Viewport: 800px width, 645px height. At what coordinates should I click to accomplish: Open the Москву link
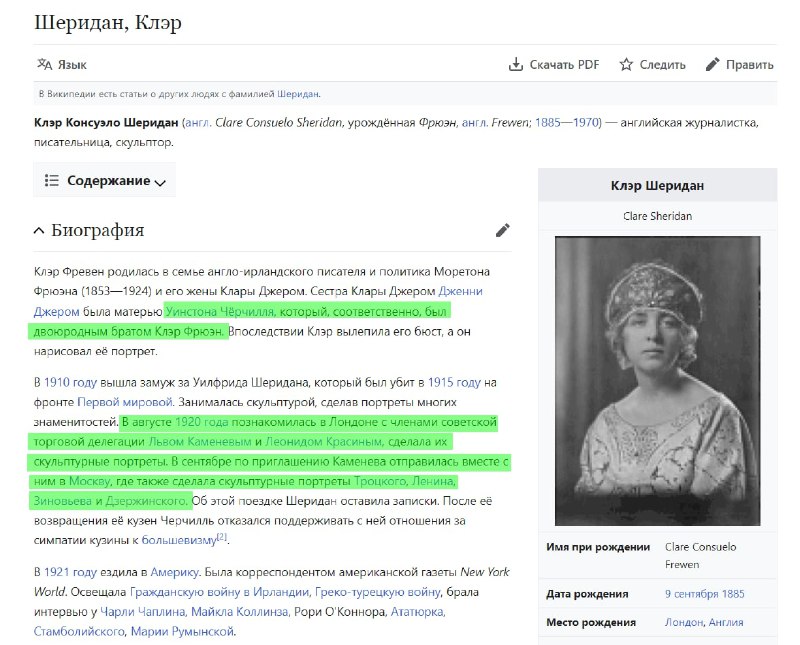point(89,481)
